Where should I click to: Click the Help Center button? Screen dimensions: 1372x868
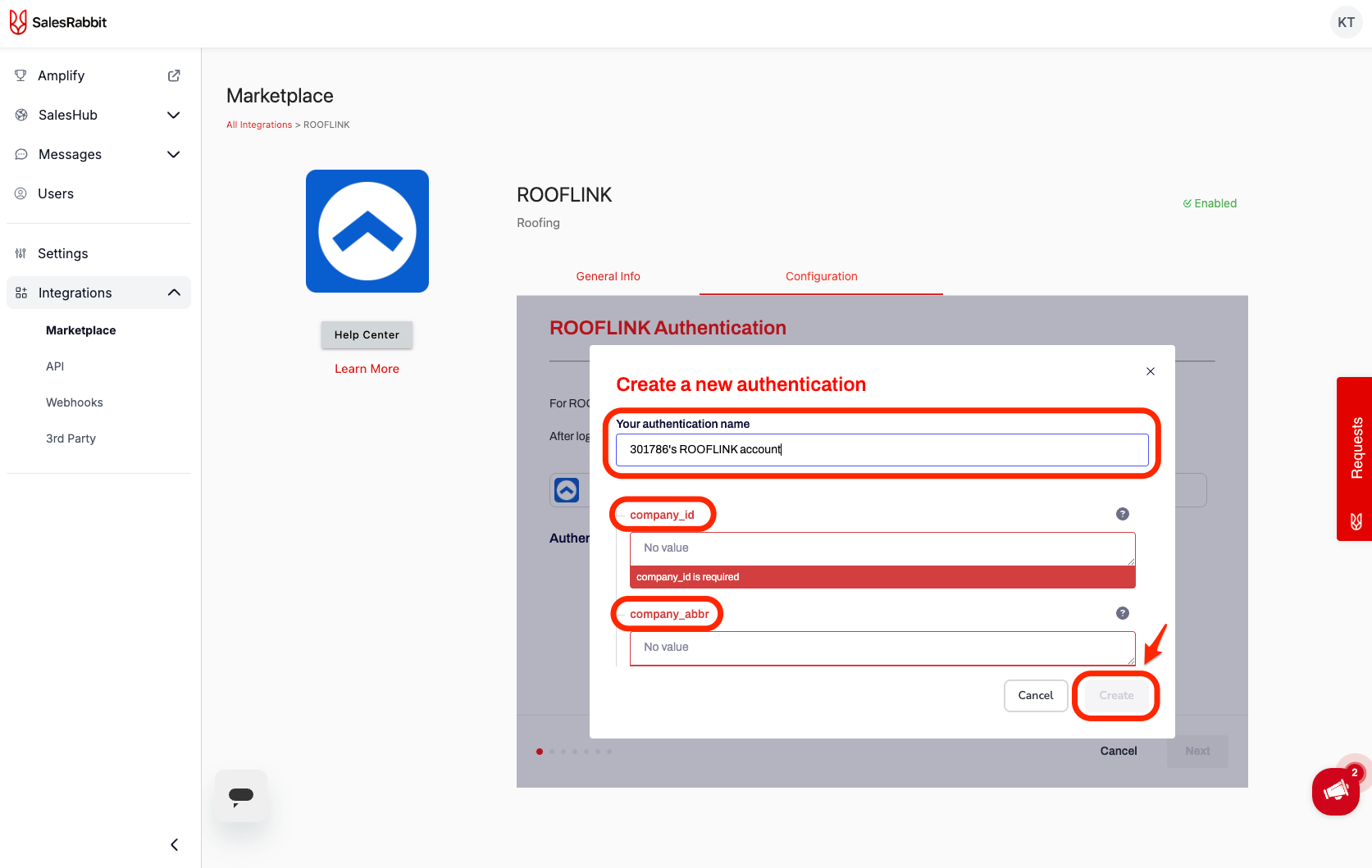367,334
